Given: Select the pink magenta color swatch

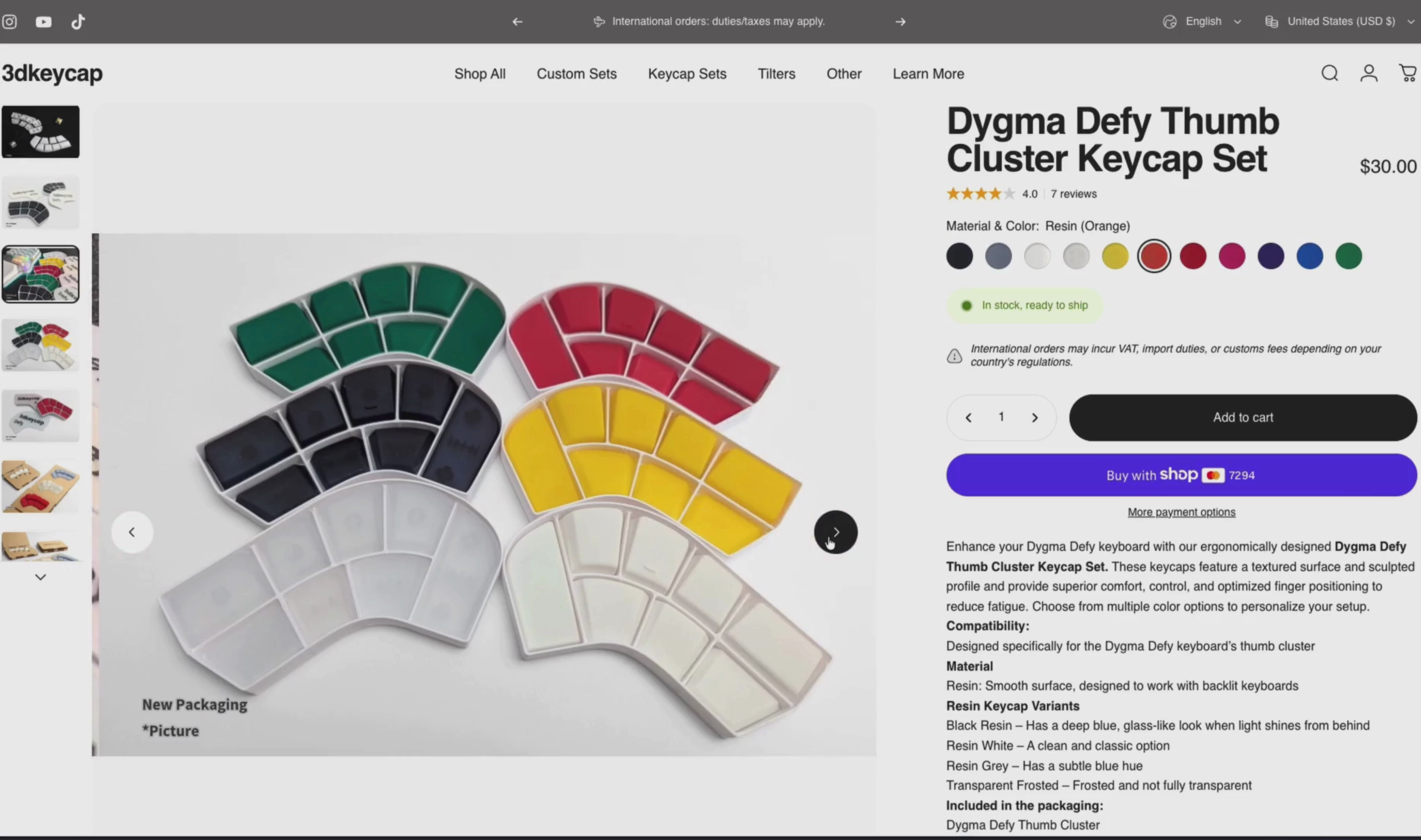Looking at the screenshot, I should pyautogui.click(x=1232, y=256).
